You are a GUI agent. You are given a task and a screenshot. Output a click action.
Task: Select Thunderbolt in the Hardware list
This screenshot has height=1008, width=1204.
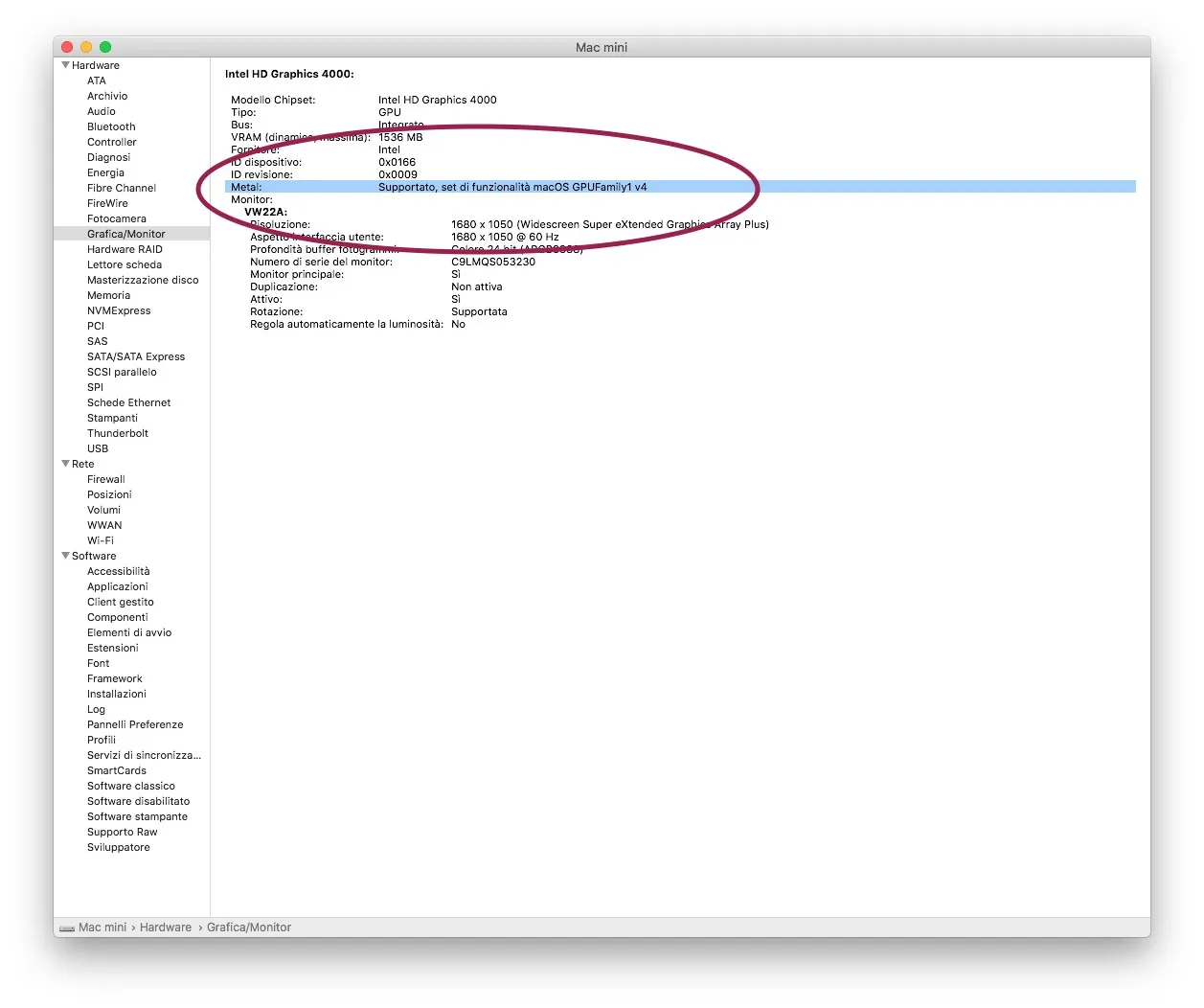click(117, 433)
